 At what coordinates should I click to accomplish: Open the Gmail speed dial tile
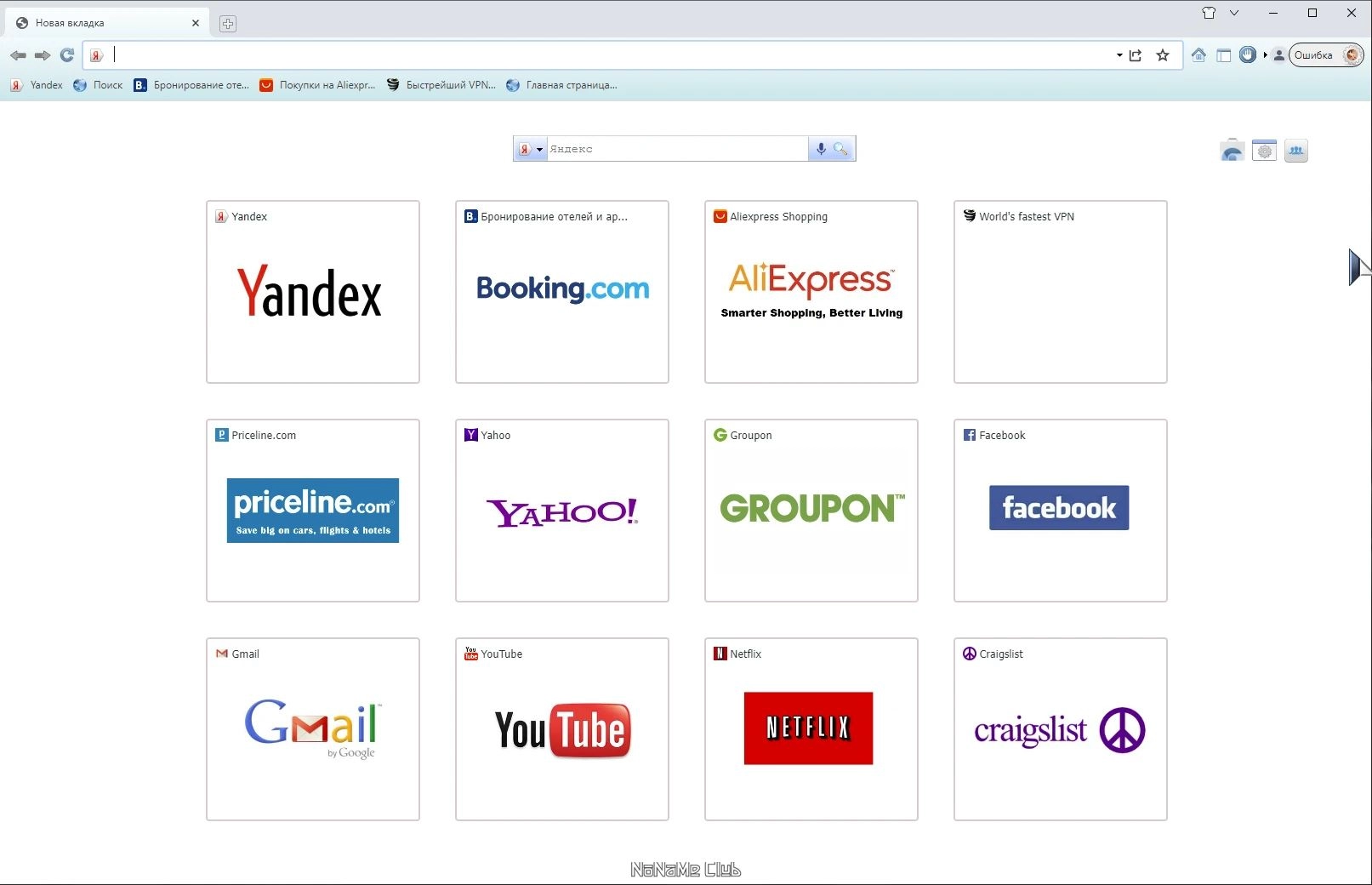coord(313,729)
